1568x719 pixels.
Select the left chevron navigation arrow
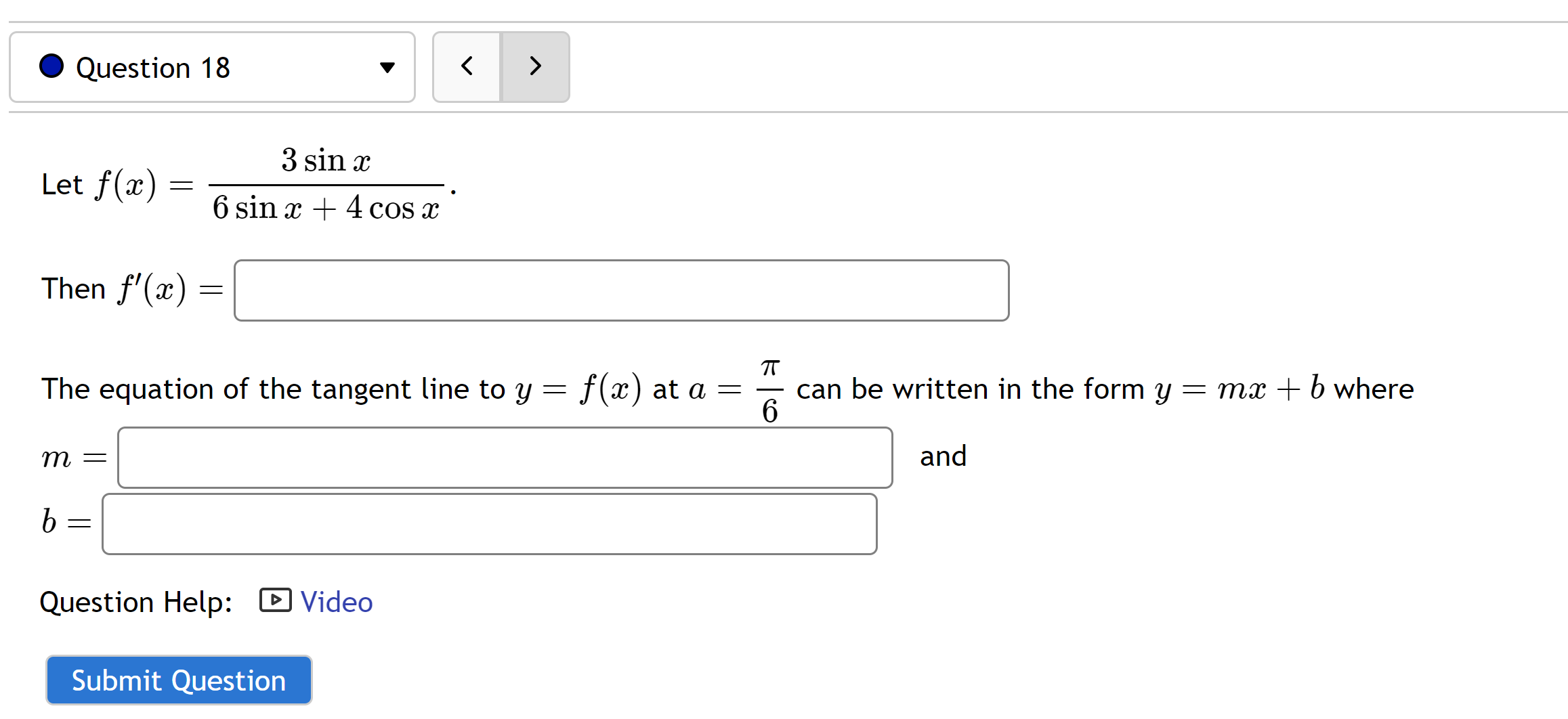point(466,67)
